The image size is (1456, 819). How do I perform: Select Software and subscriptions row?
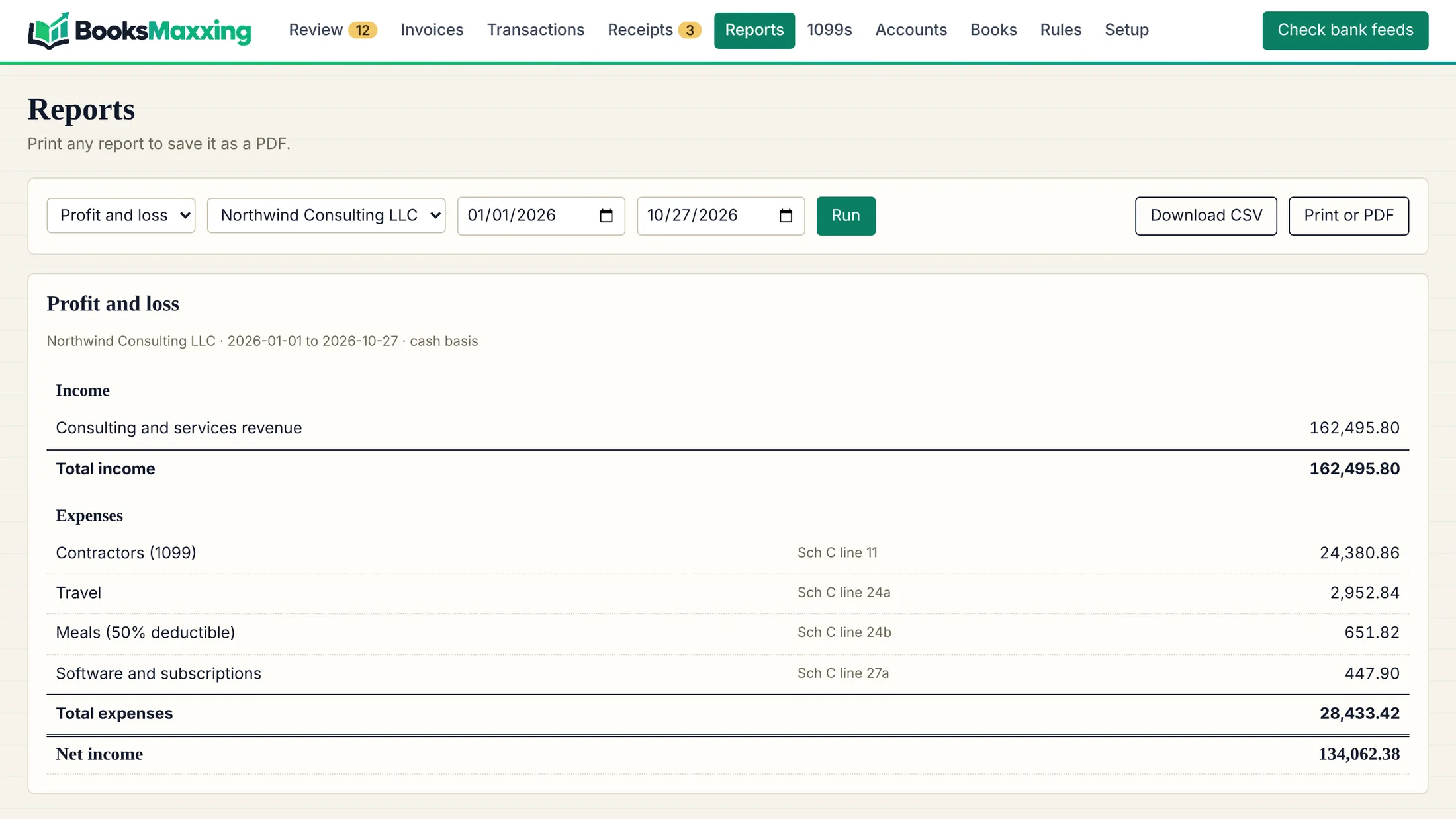click(727, 673)
